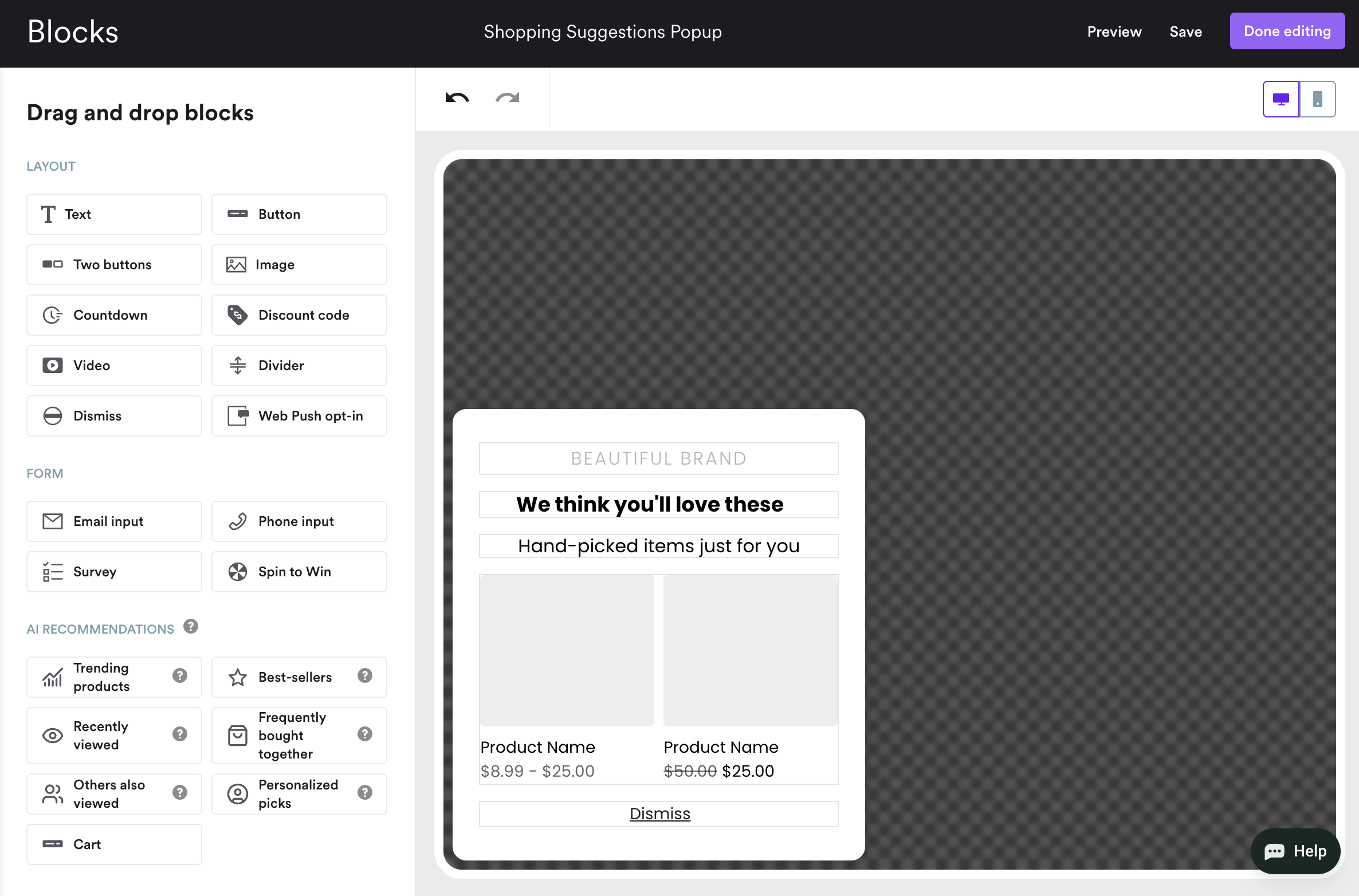Select the first product image placeholder

pyautogui.click(x=567, y=651)
